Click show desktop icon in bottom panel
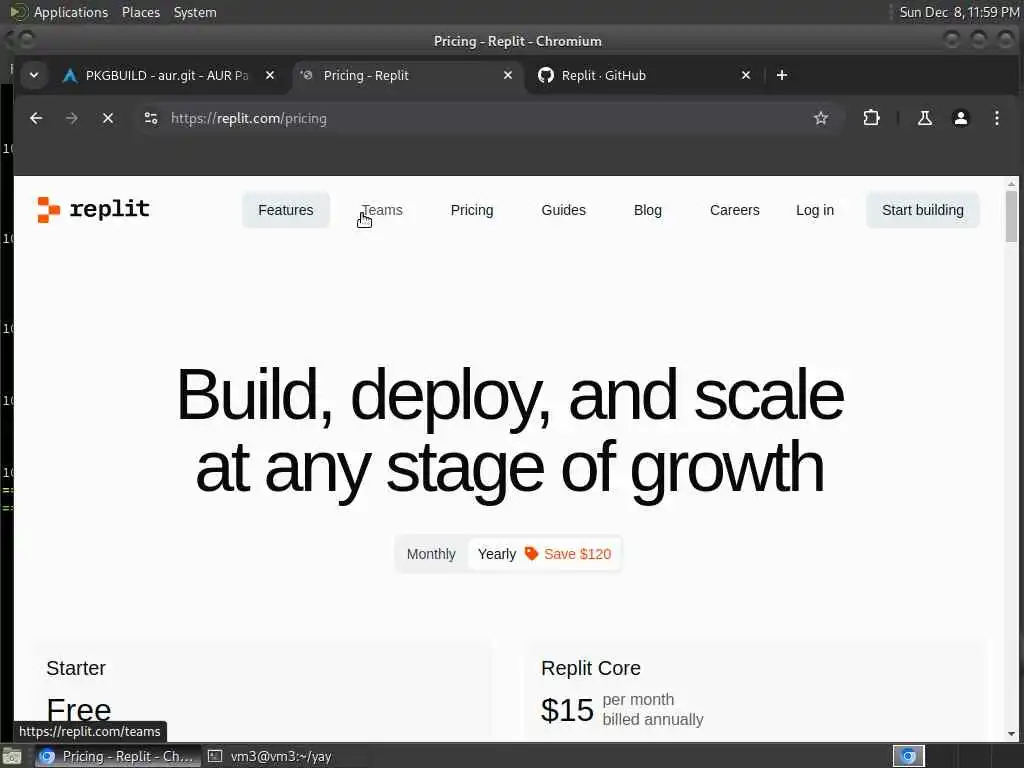This screenshot has height=768, width=1024. [12, 756]
